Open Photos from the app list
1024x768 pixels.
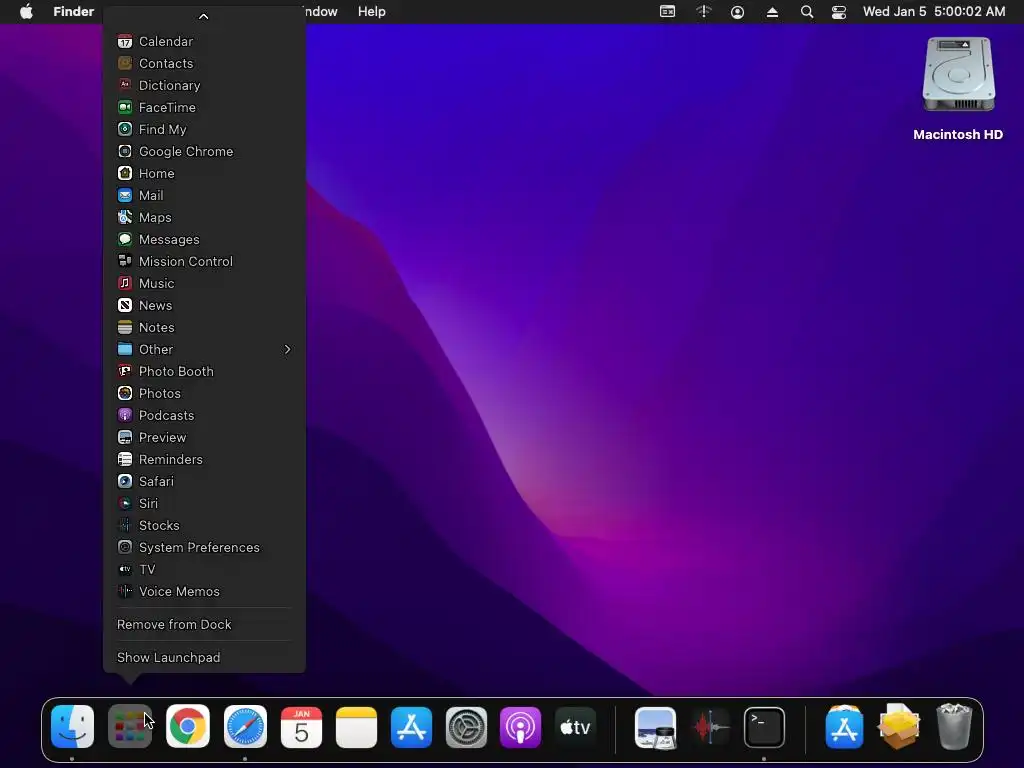[x=204, y=393]
